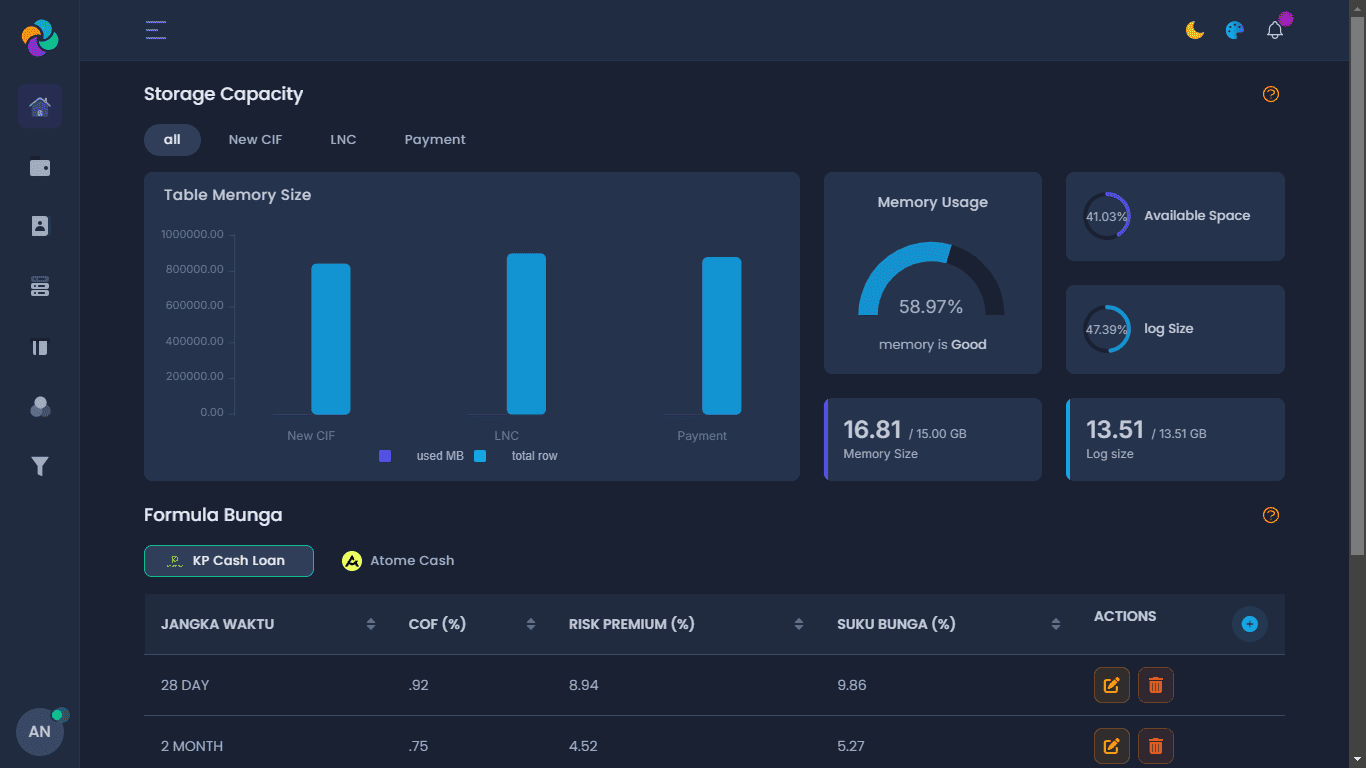The width and height of the screenshot is (1366, 768).
Task: Click the '8.94' risk premium value
Action: [584, 685]
